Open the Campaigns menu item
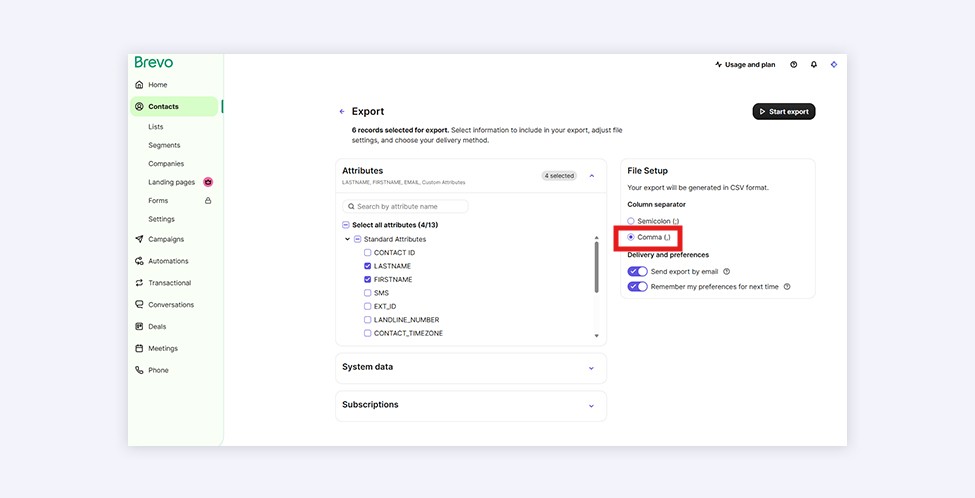Image resolution: width=975 pixels, height=498 pixels. [166, 239]
